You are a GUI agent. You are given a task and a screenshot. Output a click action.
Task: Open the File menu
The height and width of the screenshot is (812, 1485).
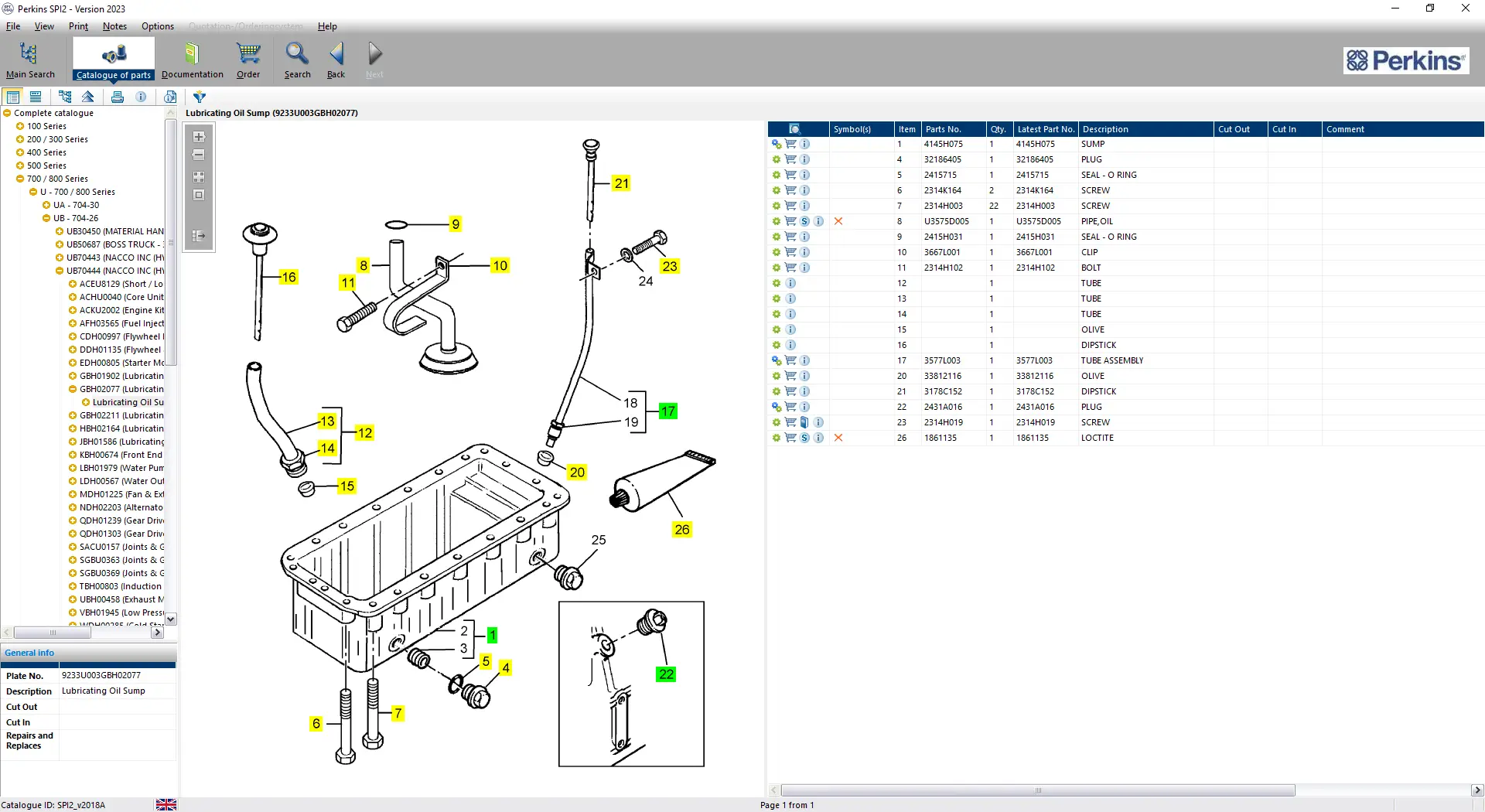tap(13, 26)
